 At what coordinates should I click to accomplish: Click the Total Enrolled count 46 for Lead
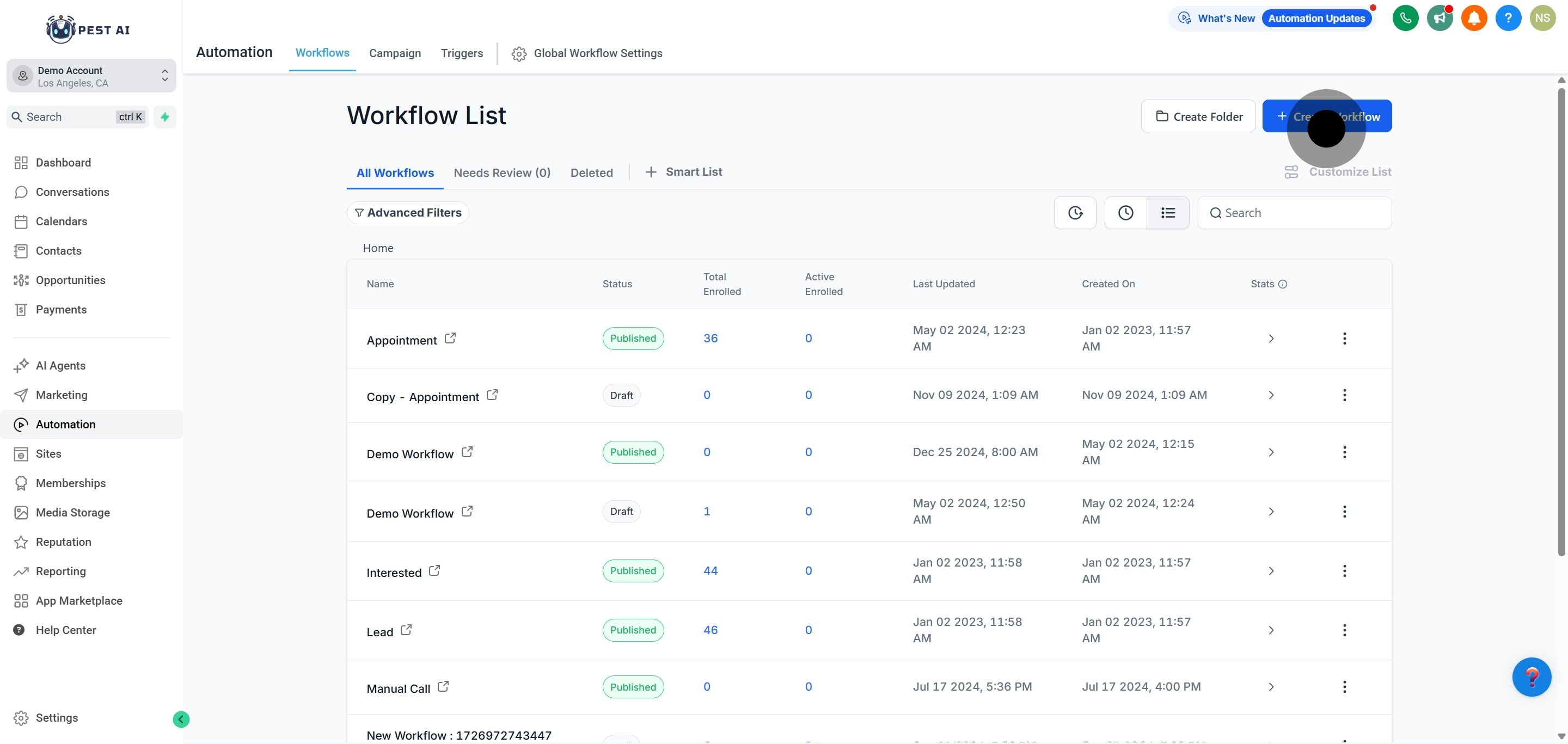710,630
